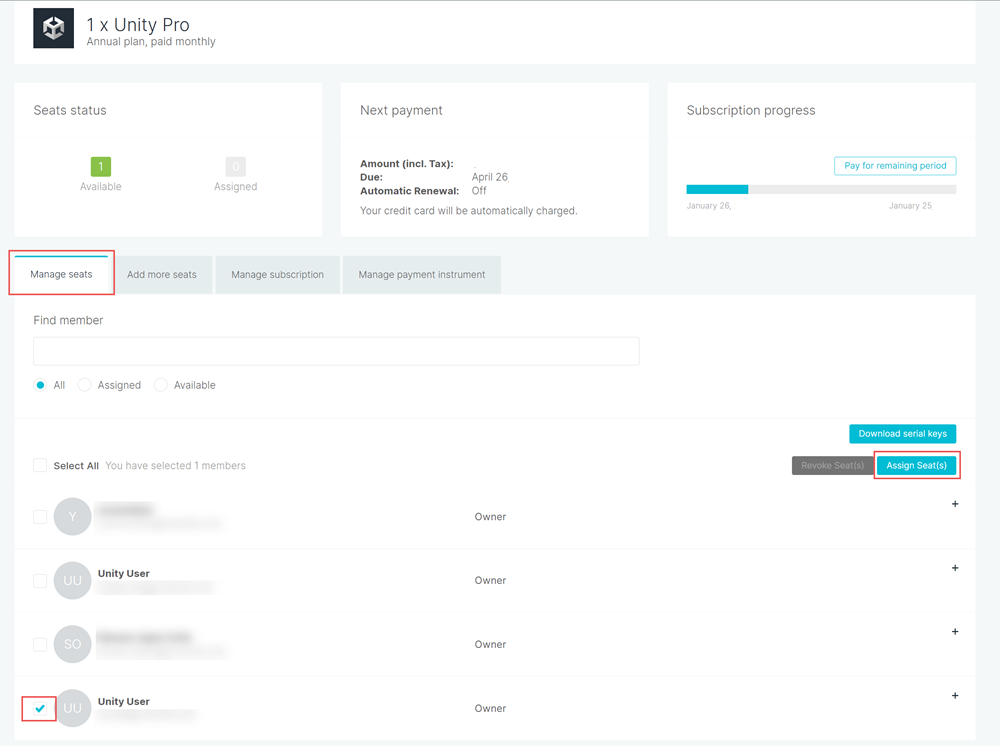Expand the checked Unity User row
The height and width of the screenshot is (746, 1000).
tap(955, 696)
